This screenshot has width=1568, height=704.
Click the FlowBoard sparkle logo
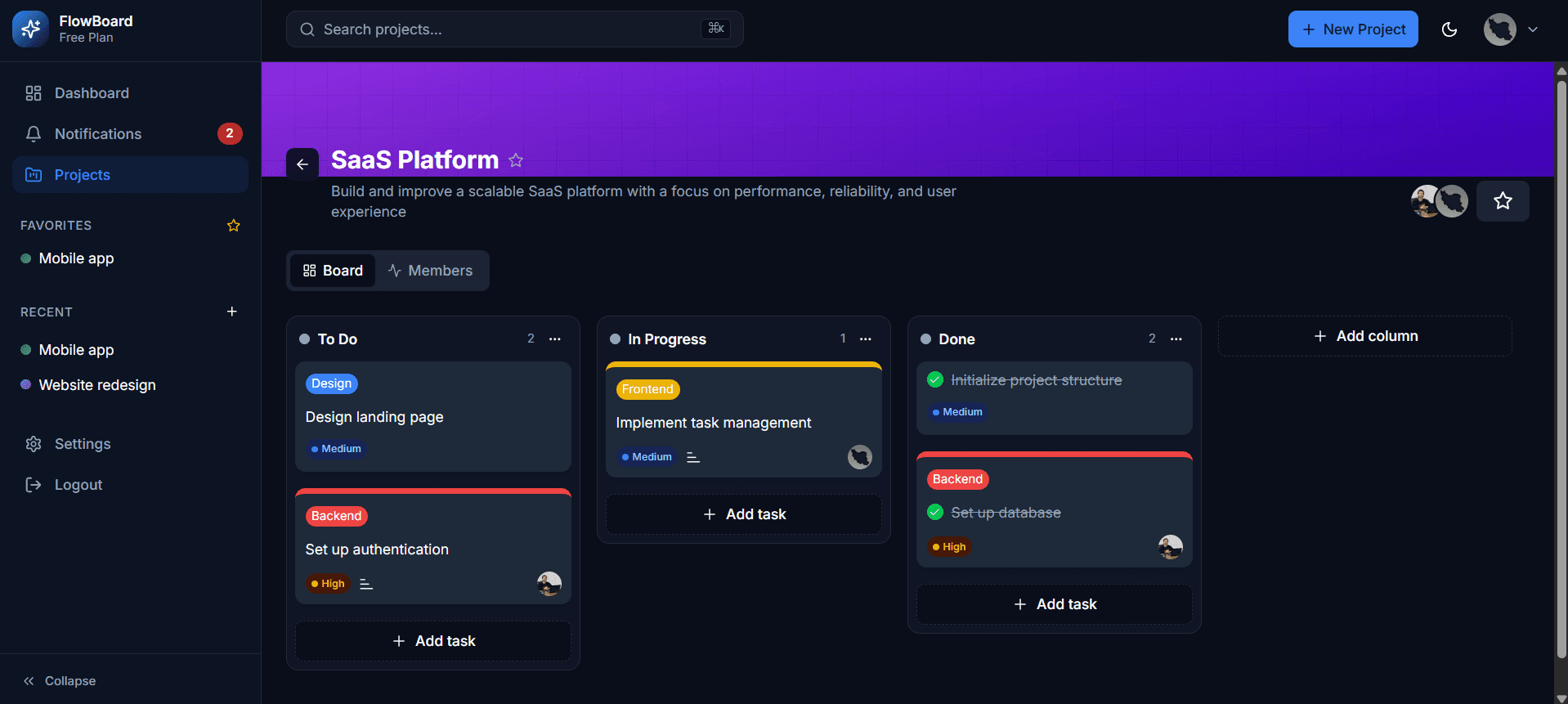(x=30, y=29)
